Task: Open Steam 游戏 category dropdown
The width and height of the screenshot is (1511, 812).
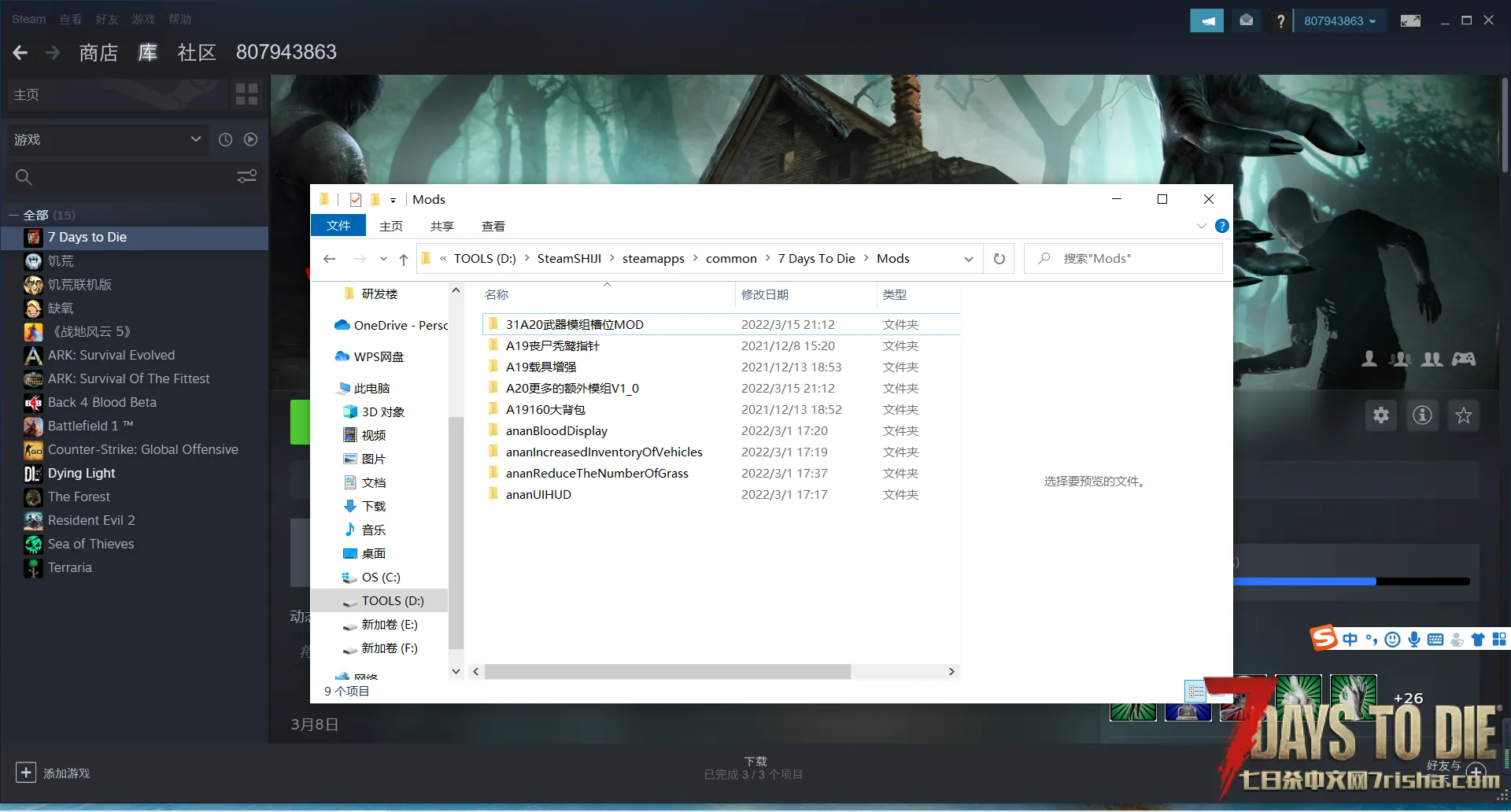Action: tap(108, 139)
